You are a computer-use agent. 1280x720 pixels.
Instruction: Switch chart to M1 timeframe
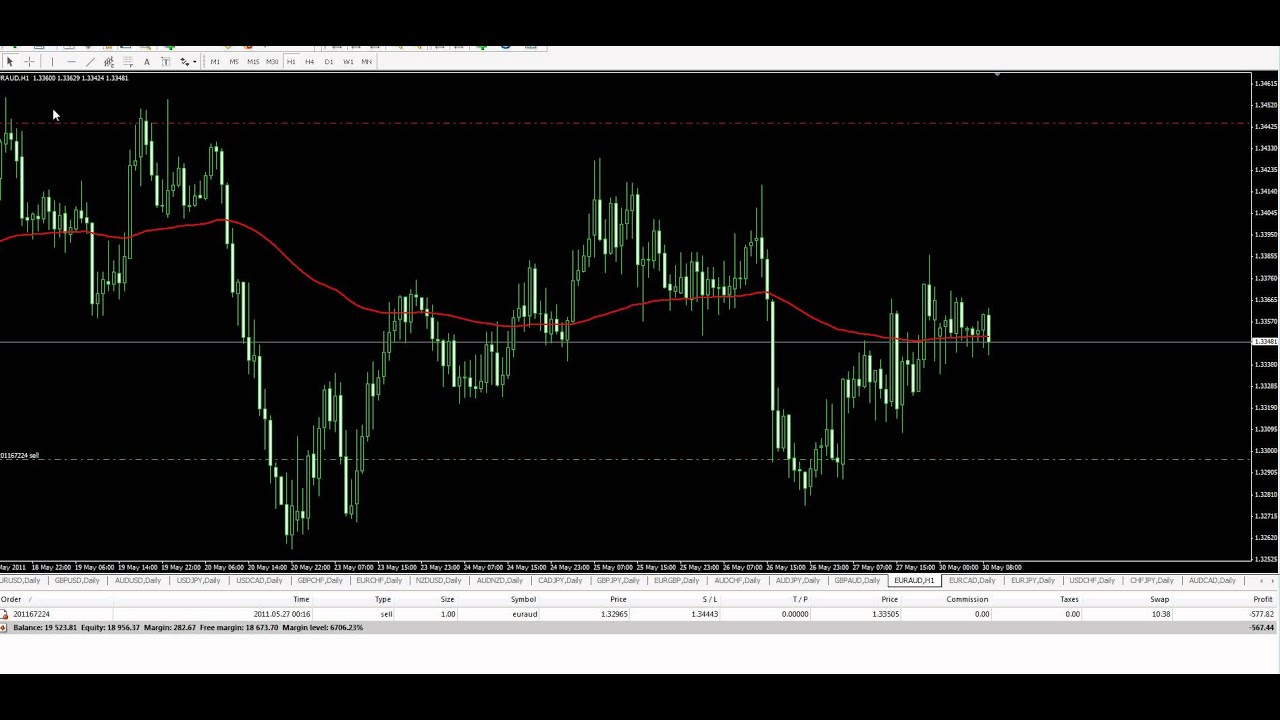[x=215, y=62]
